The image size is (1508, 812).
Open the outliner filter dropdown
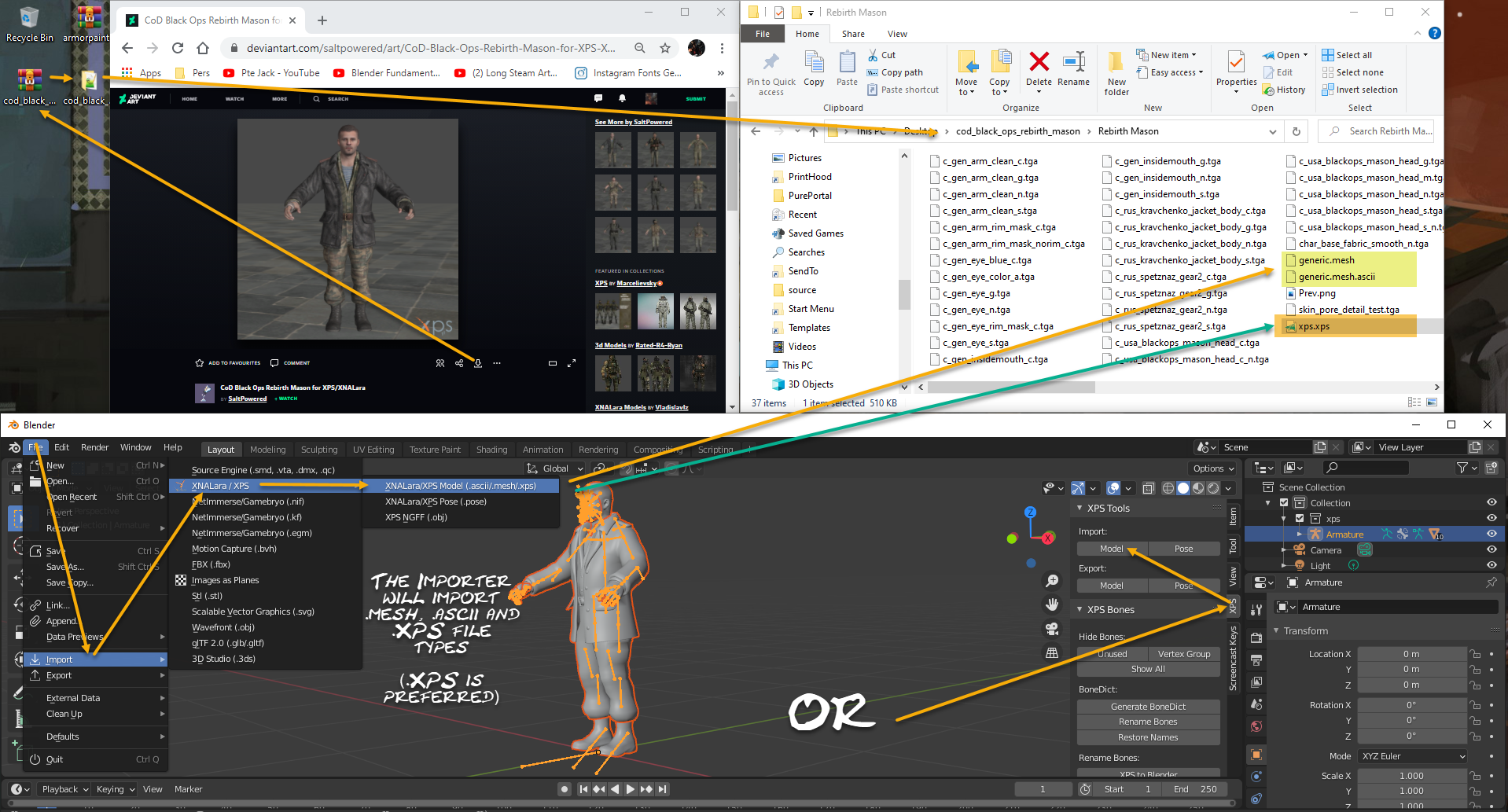(x=1467, y=468)
